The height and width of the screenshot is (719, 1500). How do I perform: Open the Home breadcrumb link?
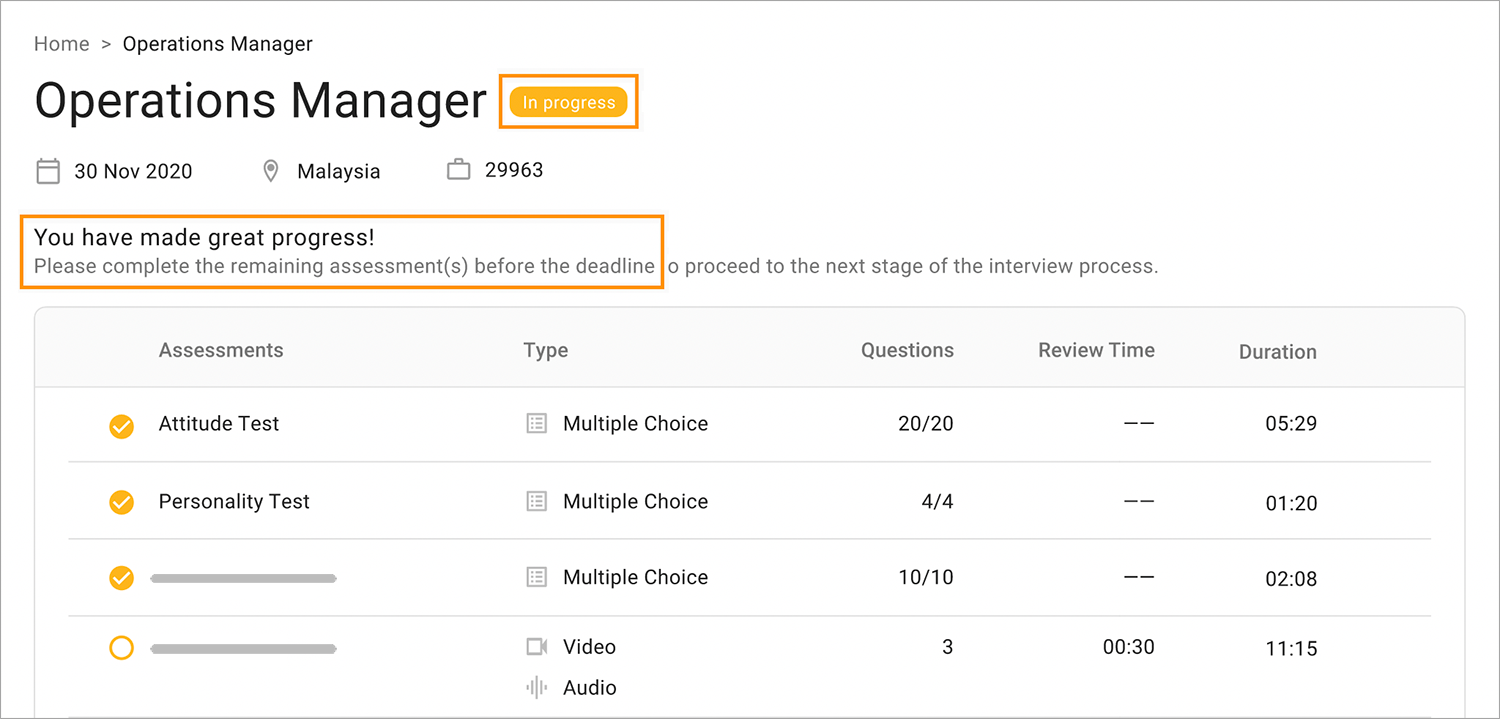tap(61, 43)
